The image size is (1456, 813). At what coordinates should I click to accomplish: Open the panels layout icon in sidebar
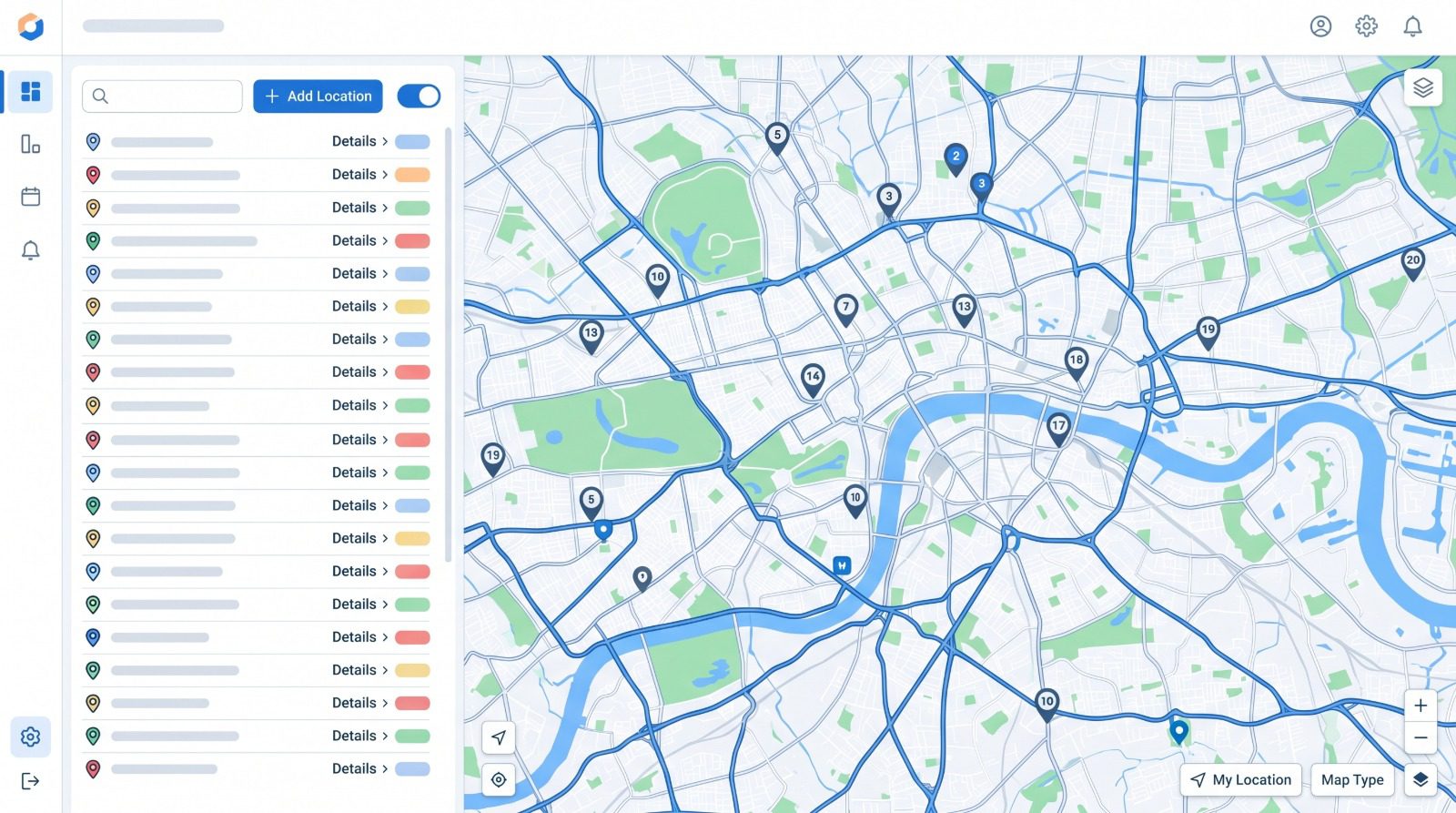(31, 144)
